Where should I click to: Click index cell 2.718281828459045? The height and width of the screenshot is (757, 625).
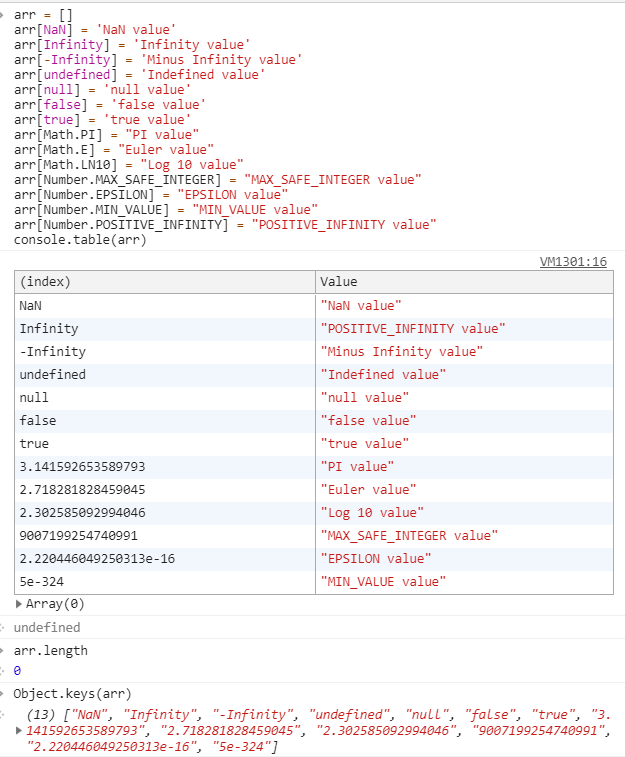coord(165,490)
